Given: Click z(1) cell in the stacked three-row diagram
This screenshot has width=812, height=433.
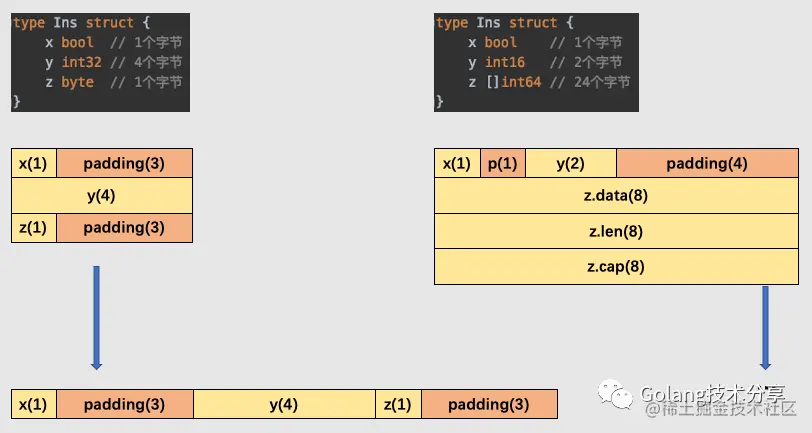Looking at the screenshot, I should click(34, 228).
